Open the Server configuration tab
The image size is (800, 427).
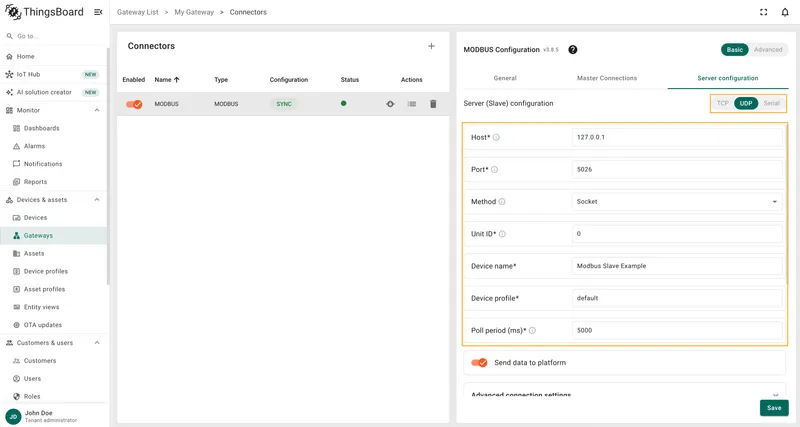point(728,78)
